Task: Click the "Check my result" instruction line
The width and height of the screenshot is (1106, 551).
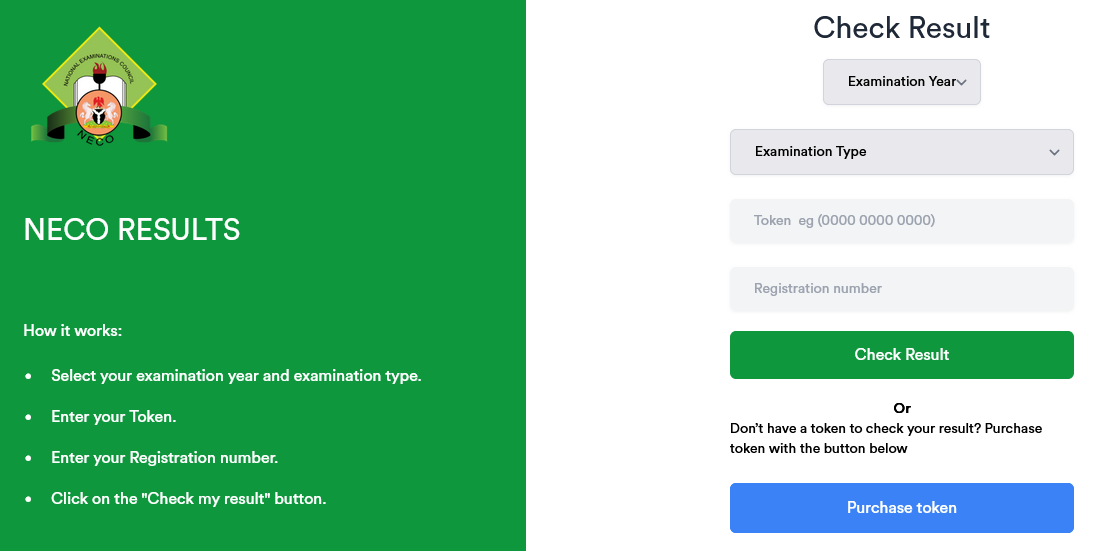Action: tap(188, 498)
